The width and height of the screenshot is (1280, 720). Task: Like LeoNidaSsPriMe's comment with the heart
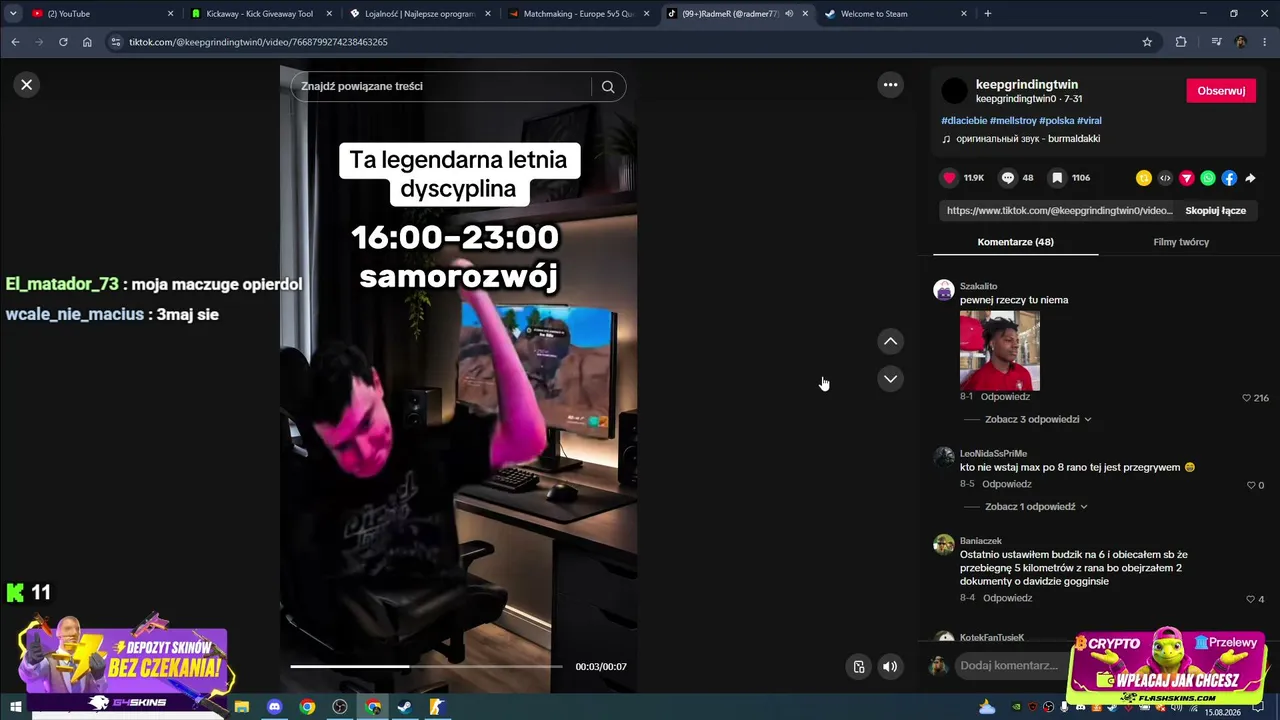(1250, 485)
